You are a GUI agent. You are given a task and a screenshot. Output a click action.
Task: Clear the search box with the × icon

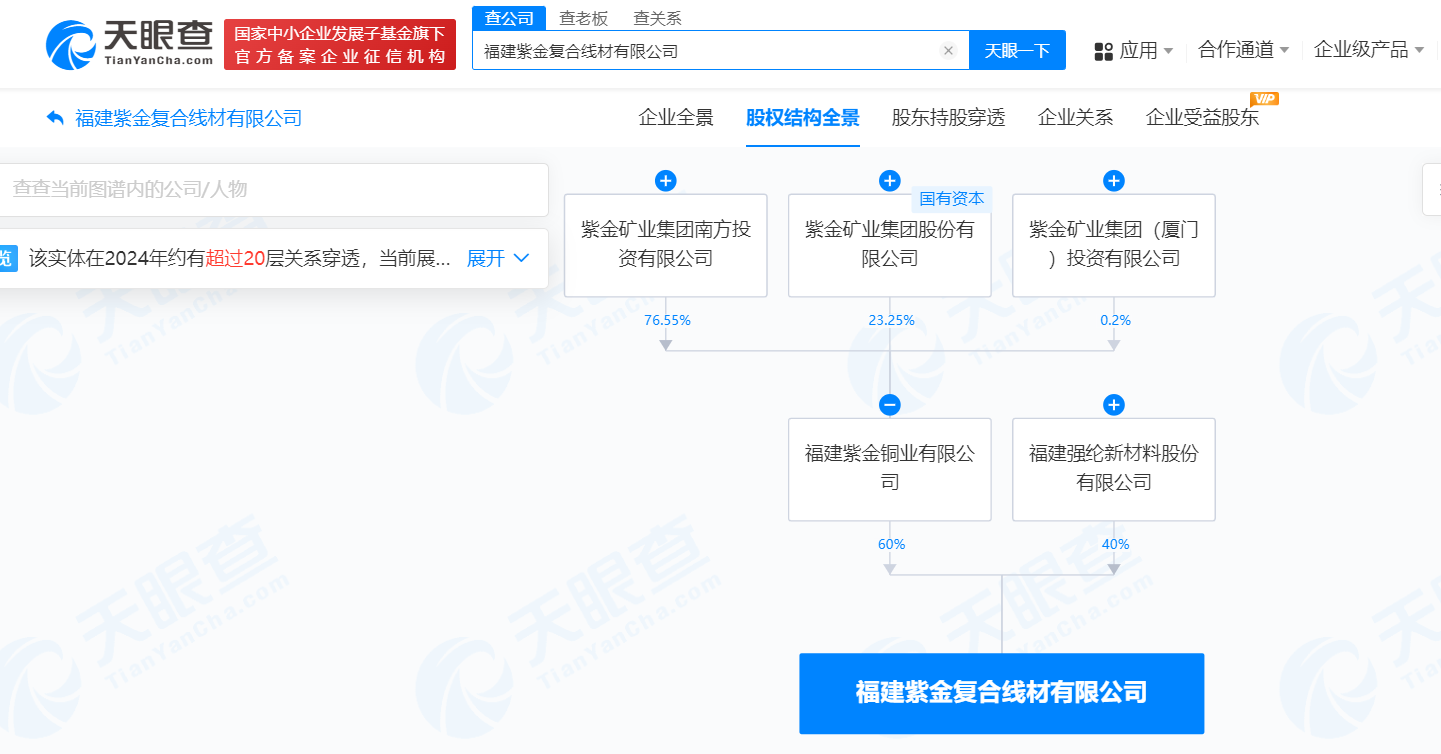pyautogui.click(x=948, y=50)
